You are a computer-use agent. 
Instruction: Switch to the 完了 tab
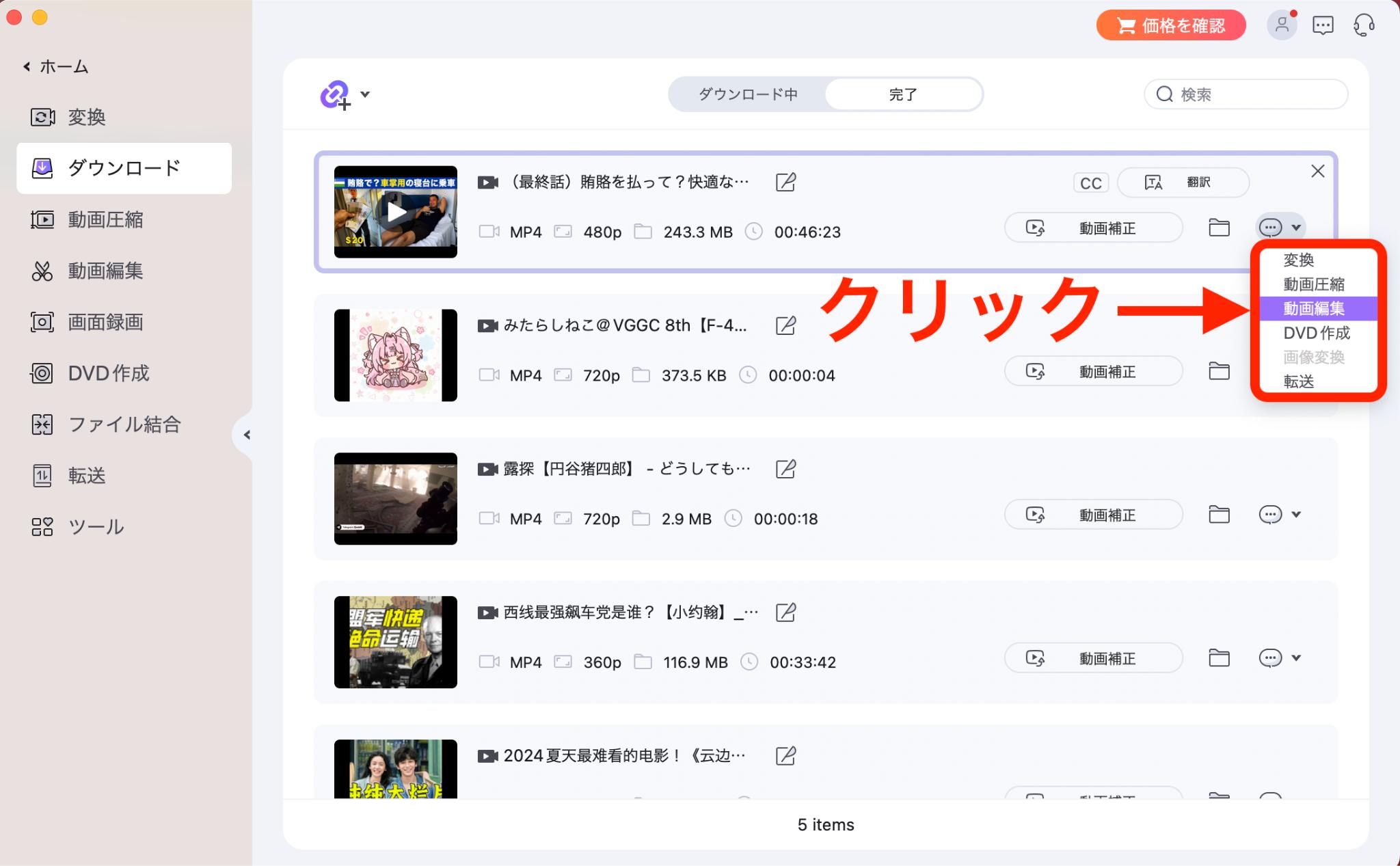click(903, 94)
